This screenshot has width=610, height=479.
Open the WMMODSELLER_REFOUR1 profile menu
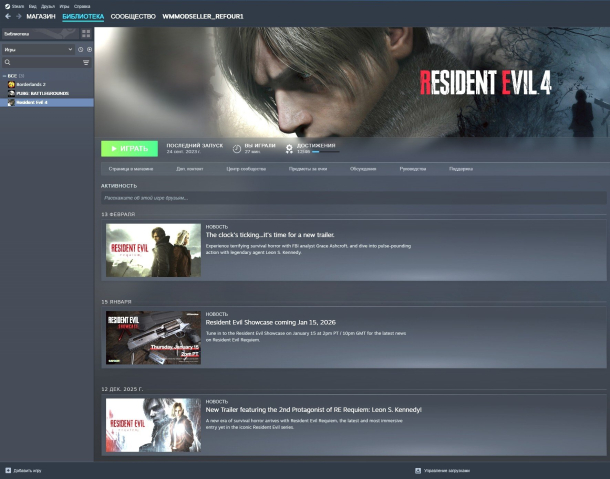203,16
